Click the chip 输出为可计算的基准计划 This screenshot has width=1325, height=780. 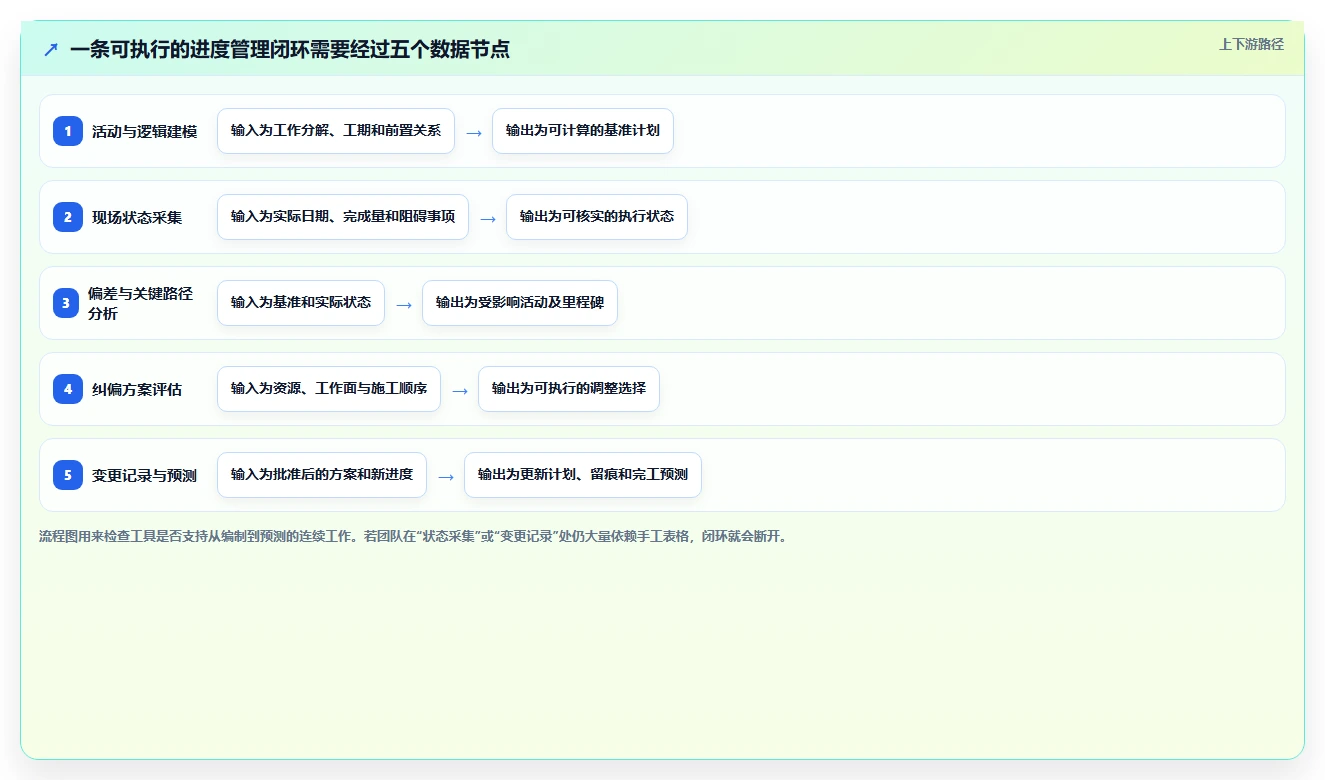tap(583, 131)
